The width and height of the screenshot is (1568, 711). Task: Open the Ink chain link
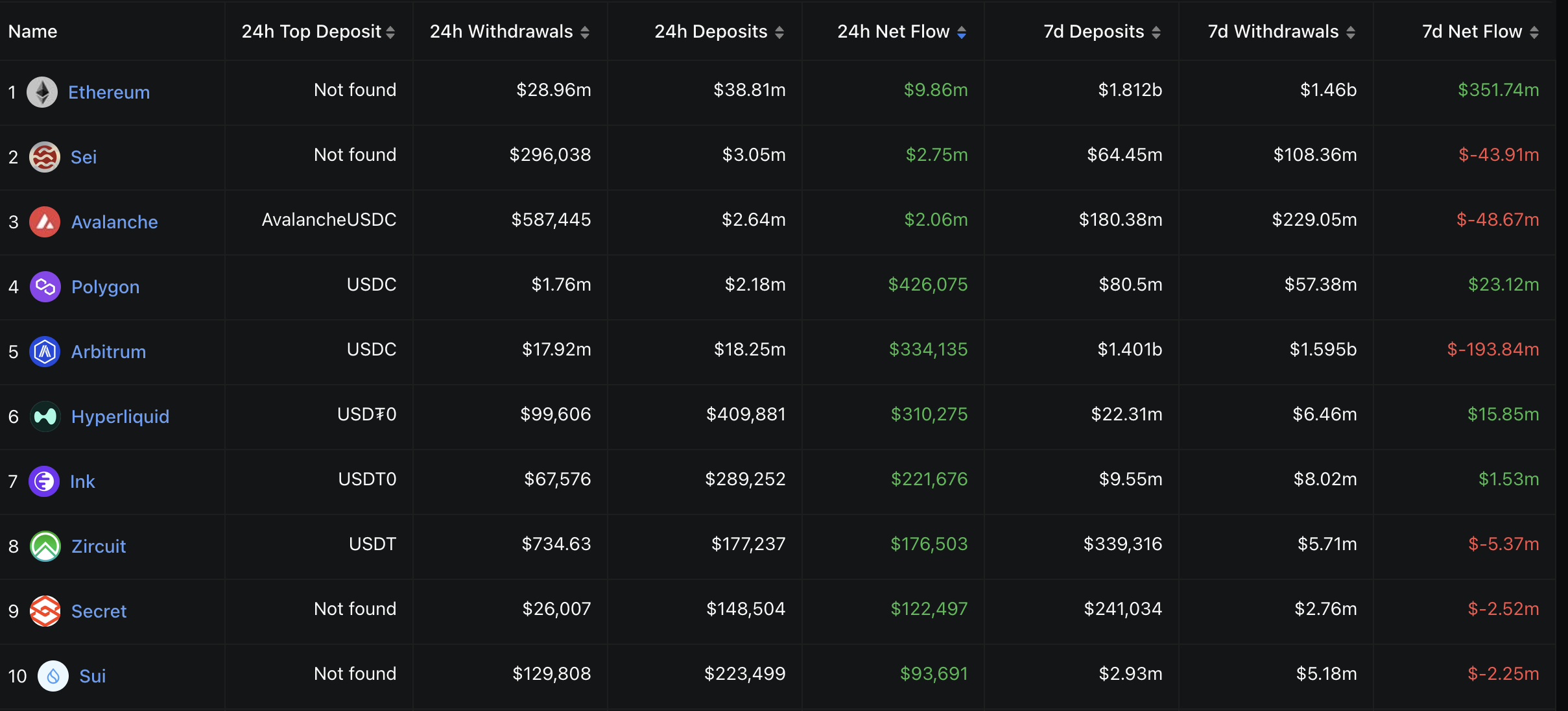point(82,481)
